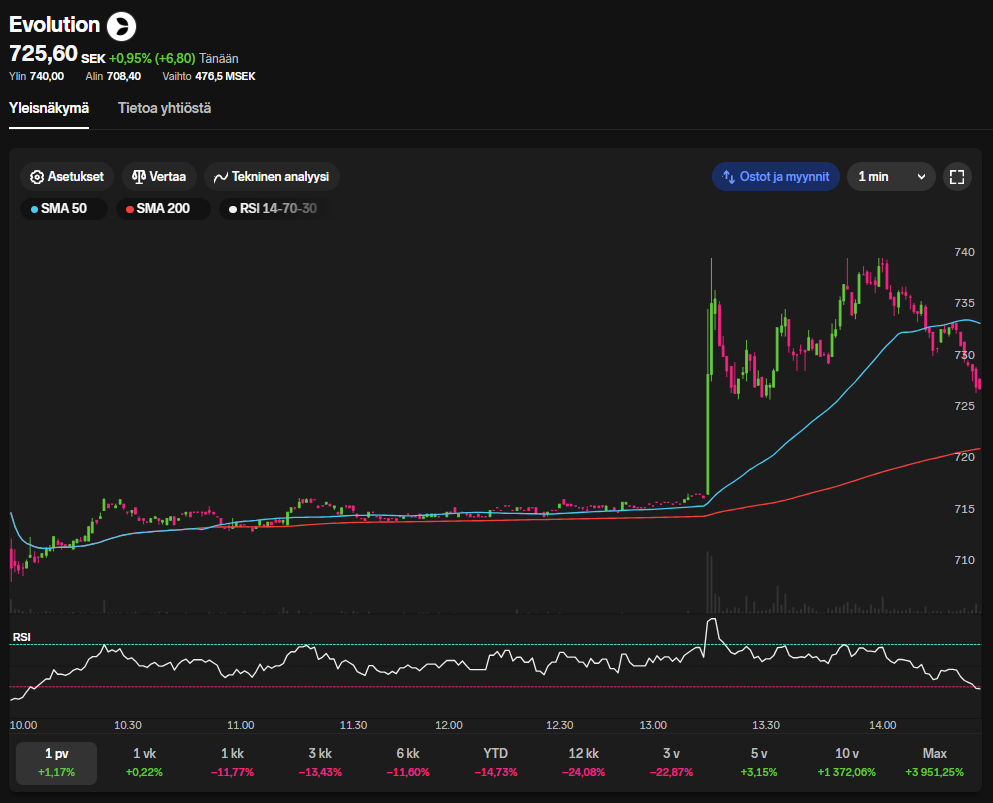Open Vertaa compare scale tool
Viewport: 993px width, 803px height.
click(x=159, y=176)
